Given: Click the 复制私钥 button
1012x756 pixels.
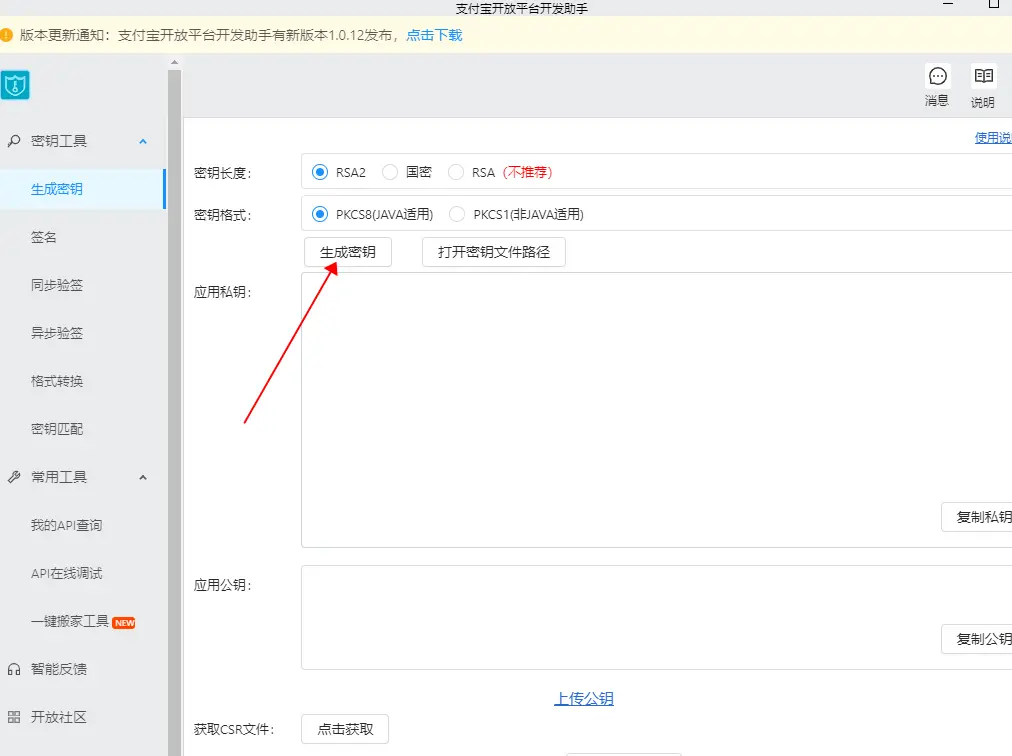Looking at the screenshot, I should (x=977, y=517).
